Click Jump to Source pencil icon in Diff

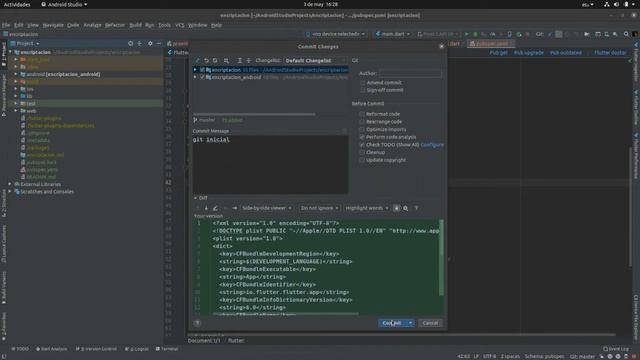[215, 208]
